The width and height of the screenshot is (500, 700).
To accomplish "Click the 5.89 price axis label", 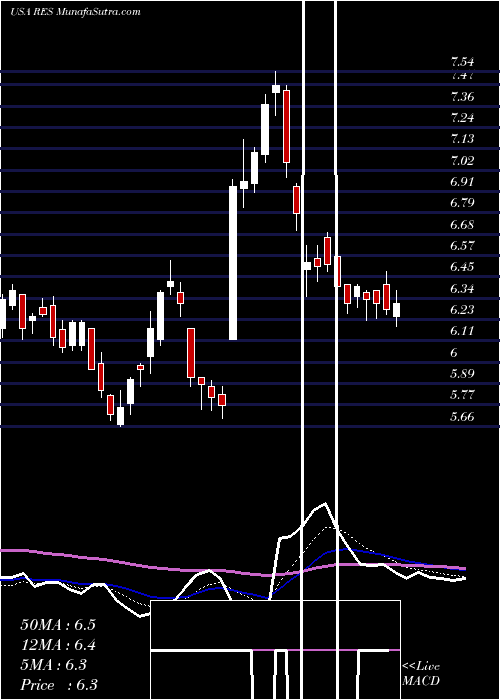I will point(462,374).
